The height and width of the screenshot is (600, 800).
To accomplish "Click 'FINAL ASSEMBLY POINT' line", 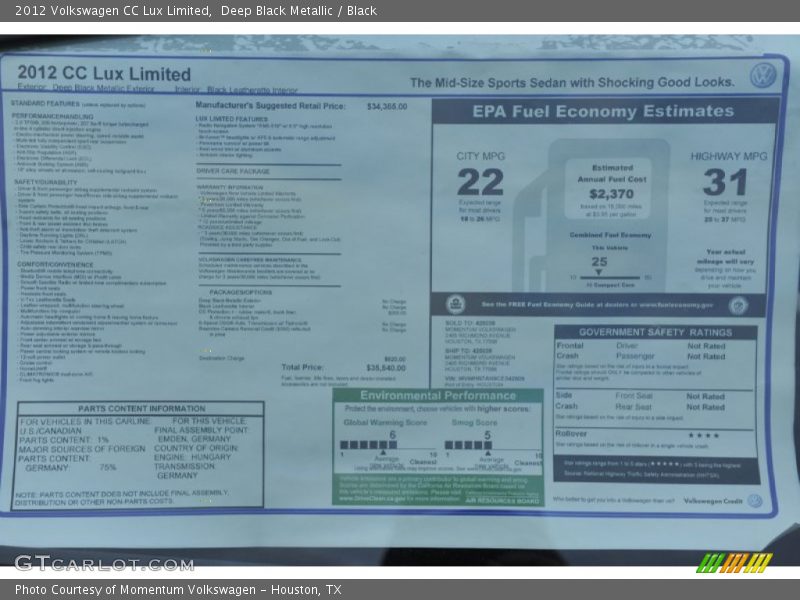I will (201, 430).
